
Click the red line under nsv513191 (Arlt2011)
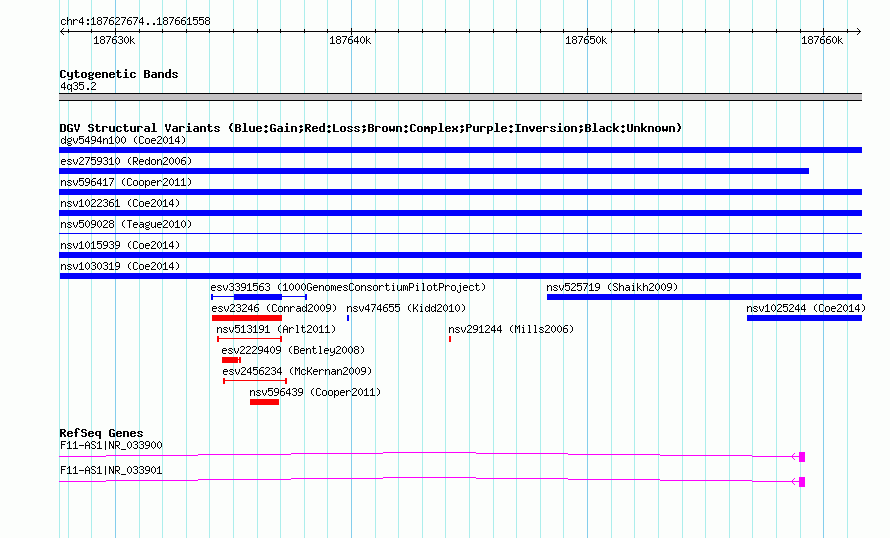pyautogui.click(x=249, y=339)
